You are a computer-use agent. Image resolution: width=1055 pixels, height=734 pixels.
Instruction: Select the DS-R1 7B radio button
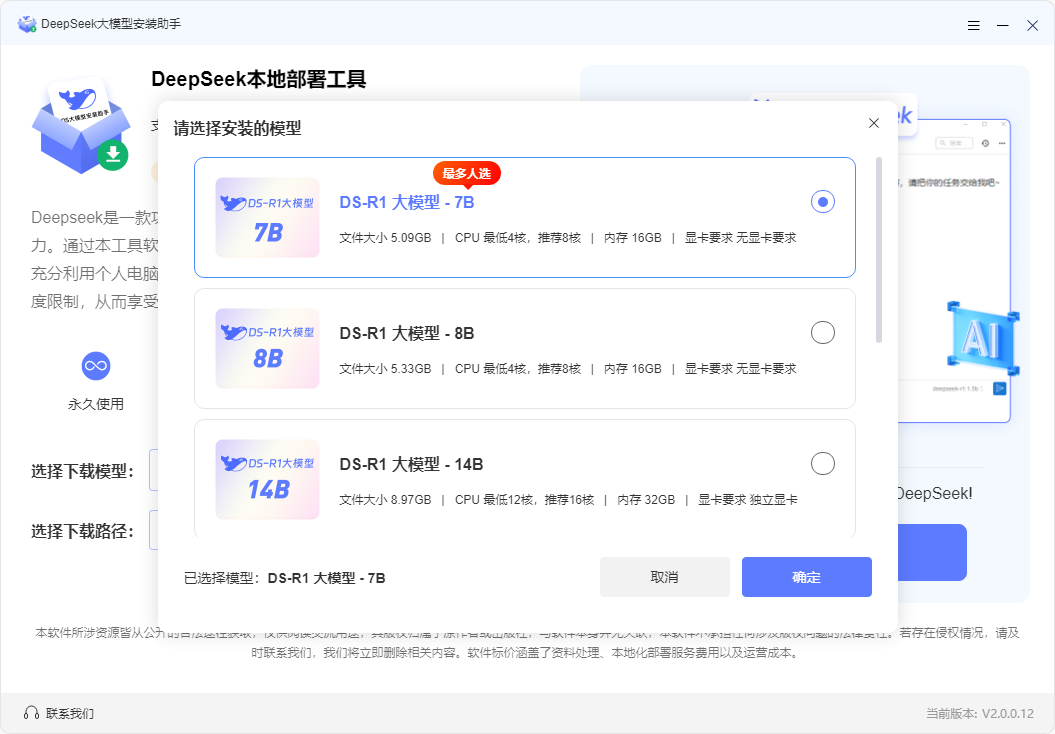pyautogui.click(x=822, y=202)
